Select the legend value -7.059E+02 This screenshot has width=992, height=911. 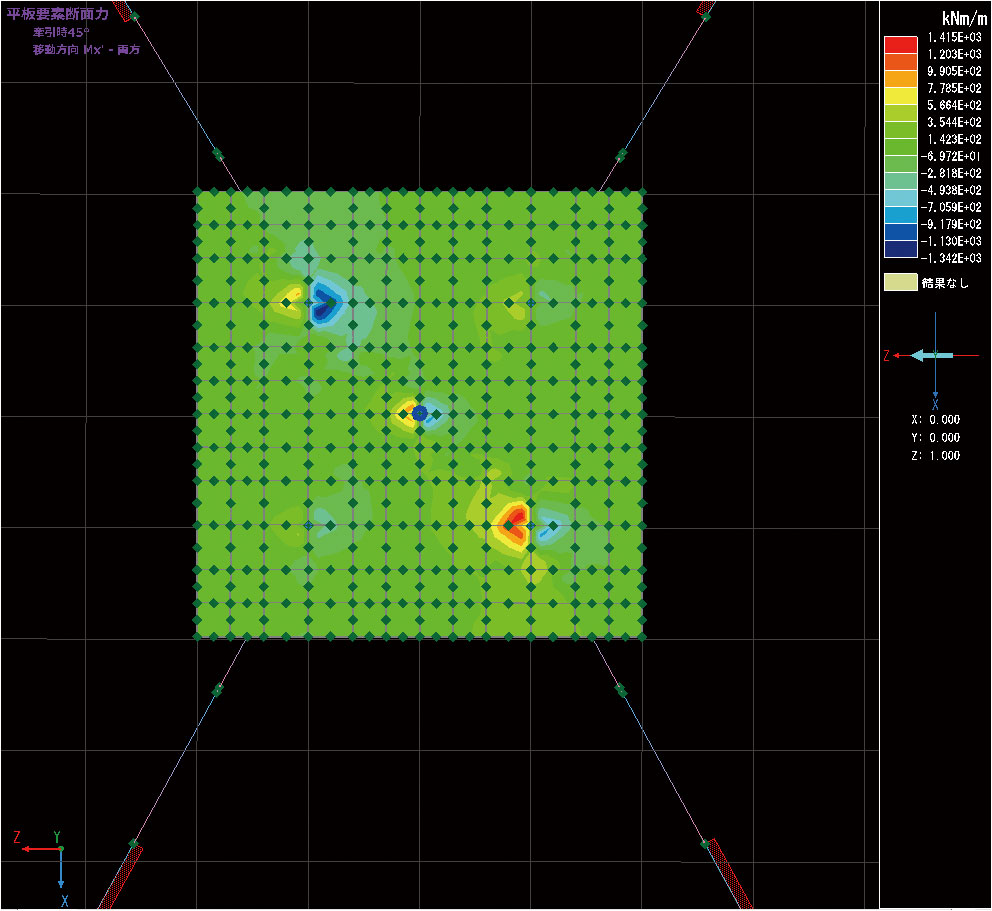pos(951,208)
